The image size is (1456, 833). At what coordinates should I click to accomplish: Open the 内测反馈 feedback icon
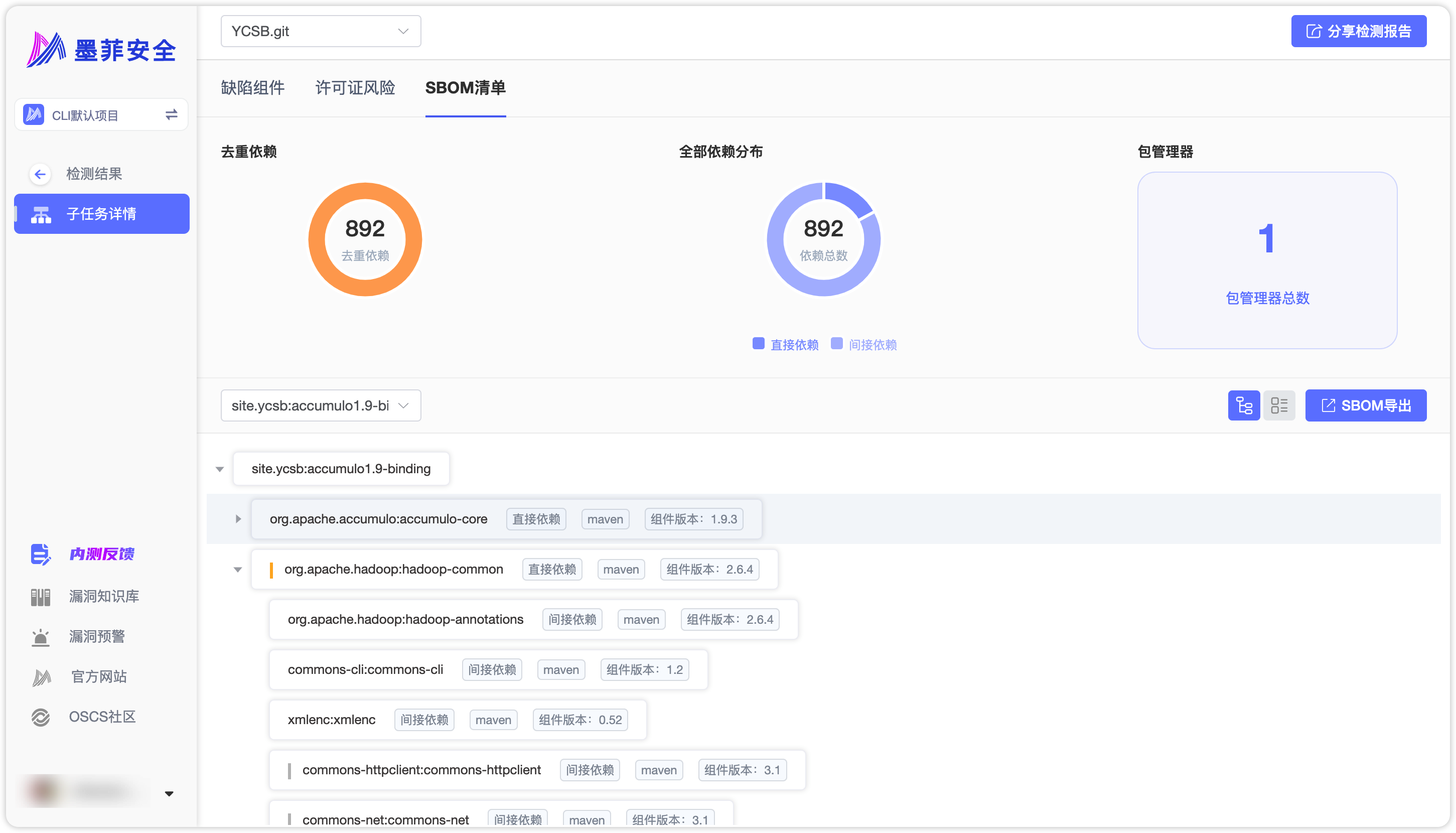(x=41, y=554)
